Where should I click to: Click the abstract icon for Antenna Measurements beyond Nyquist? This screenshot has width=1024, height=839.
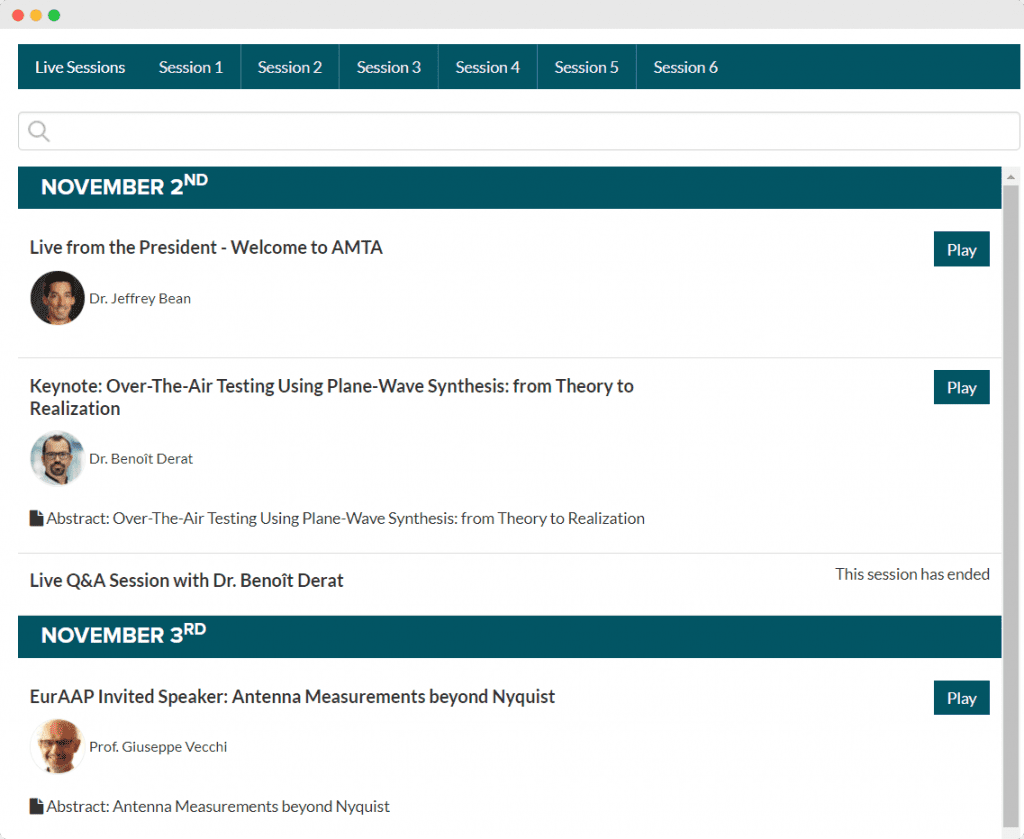coord(36,806)
